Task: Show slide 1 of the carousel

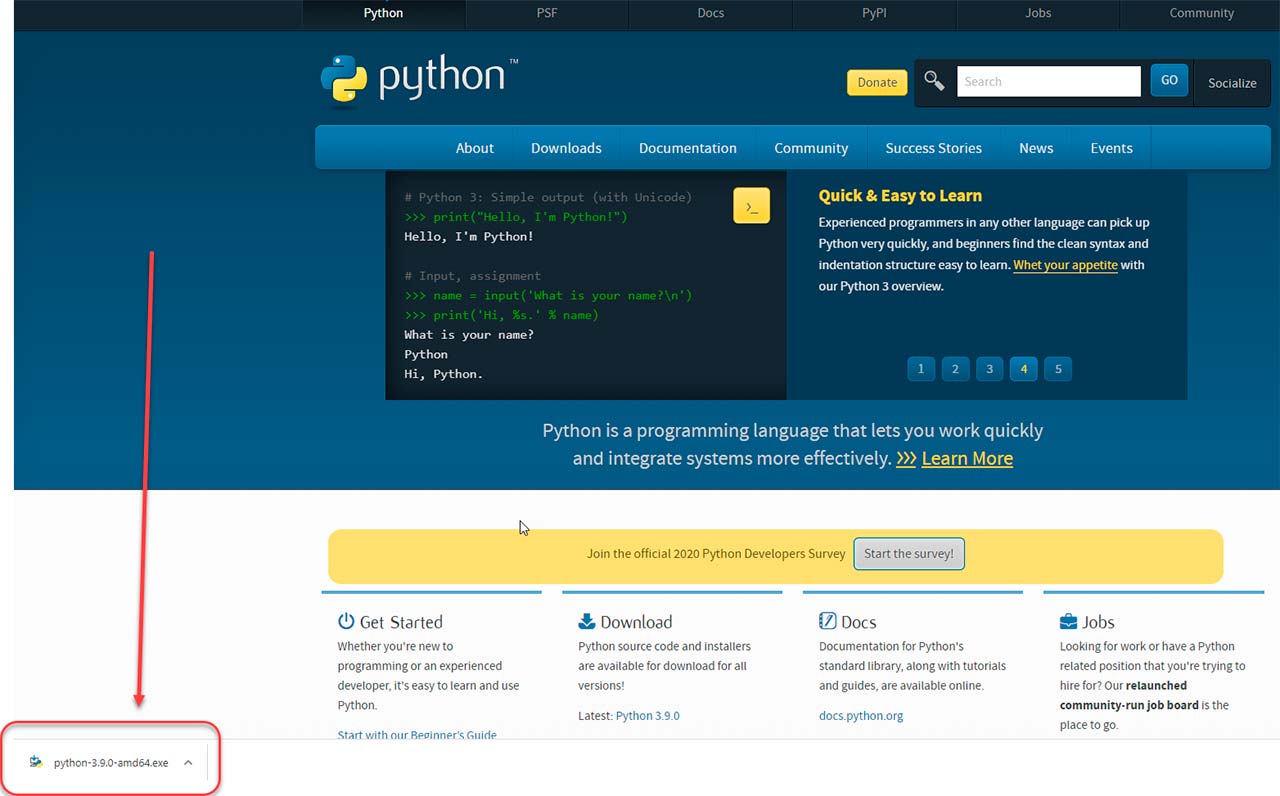Action: 921,369
